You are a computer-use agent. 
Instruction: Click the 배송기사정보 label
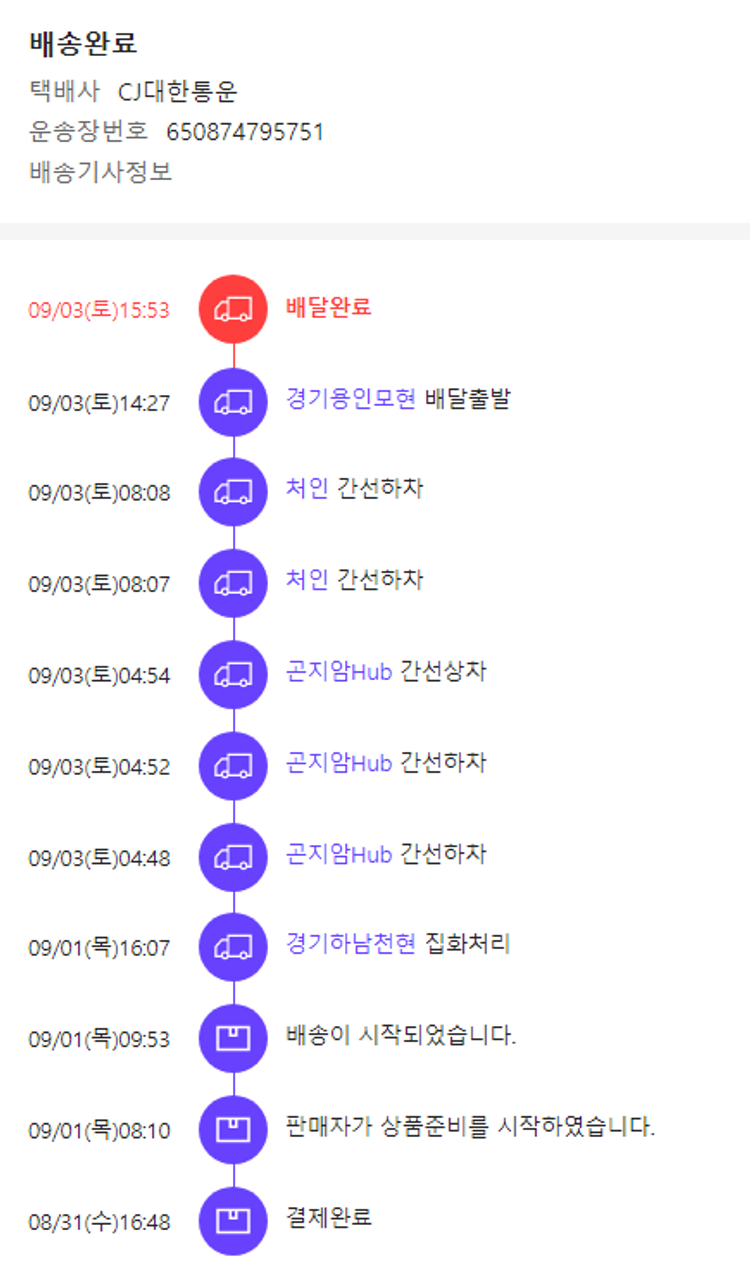100,172
